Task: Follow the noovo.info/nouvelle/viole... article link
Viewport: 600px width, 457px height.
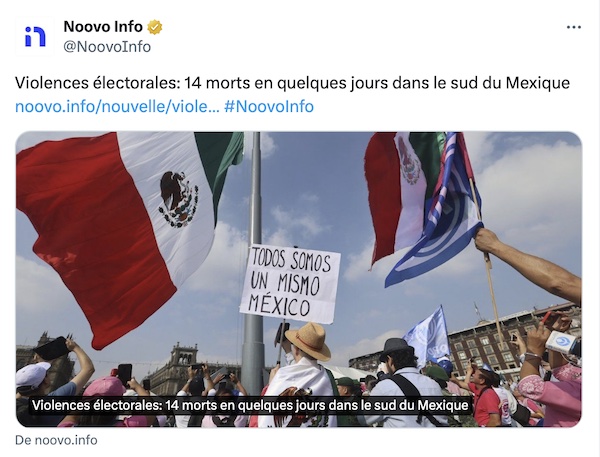Action: pos(117,106)
